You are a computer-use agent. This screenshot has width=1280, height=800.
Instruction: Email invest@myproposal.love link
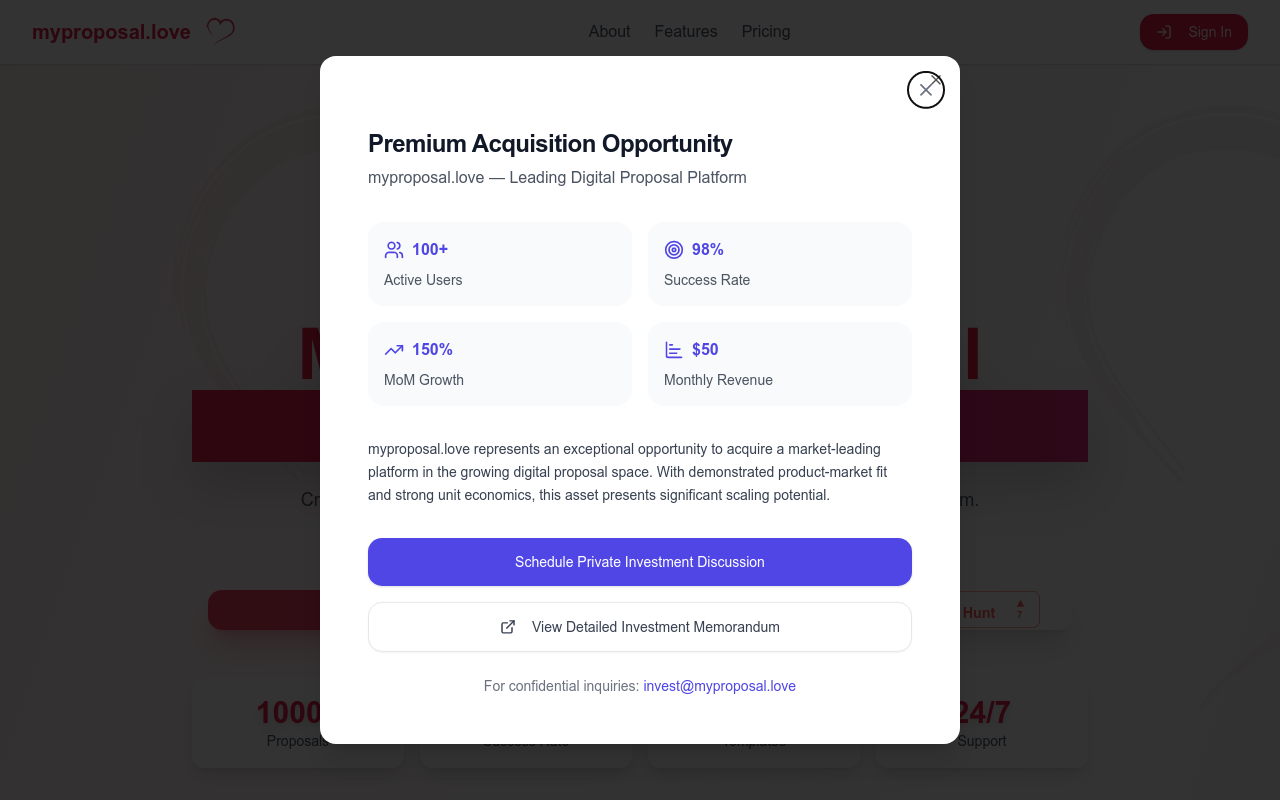(x=719, y=686)
